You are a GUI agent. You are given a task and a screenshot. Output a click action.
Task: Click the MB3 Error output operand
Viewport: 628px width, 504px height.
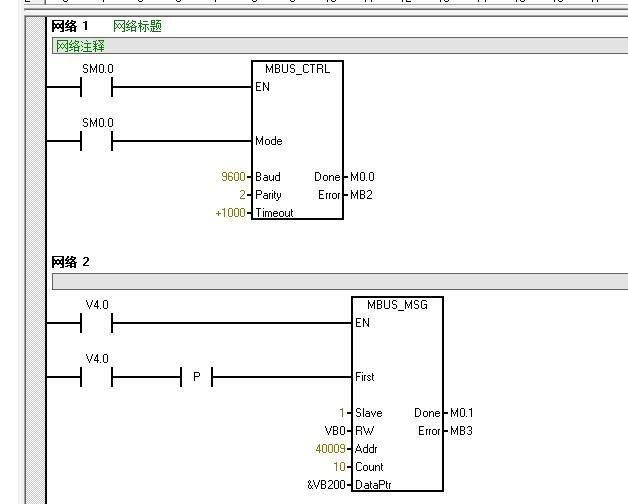462,431
